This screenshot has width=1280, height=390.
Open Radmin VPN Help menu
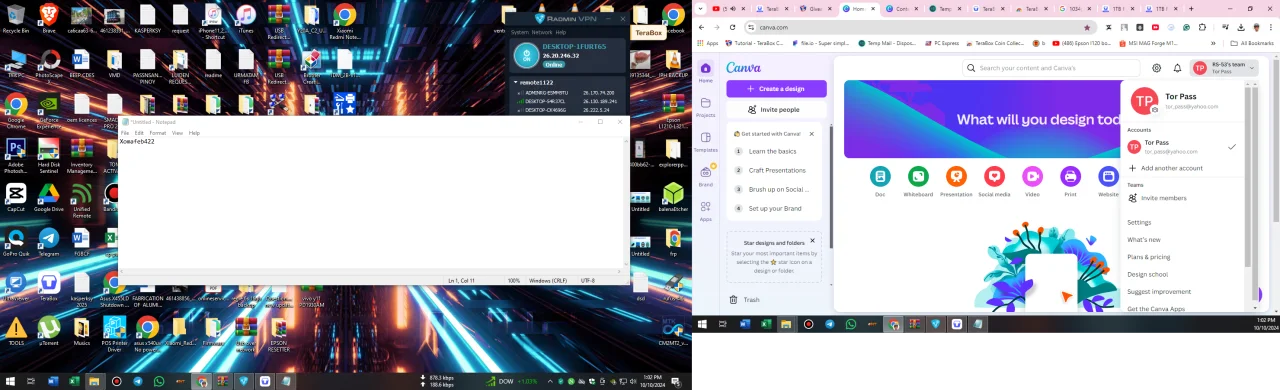[x=561, y=32]
